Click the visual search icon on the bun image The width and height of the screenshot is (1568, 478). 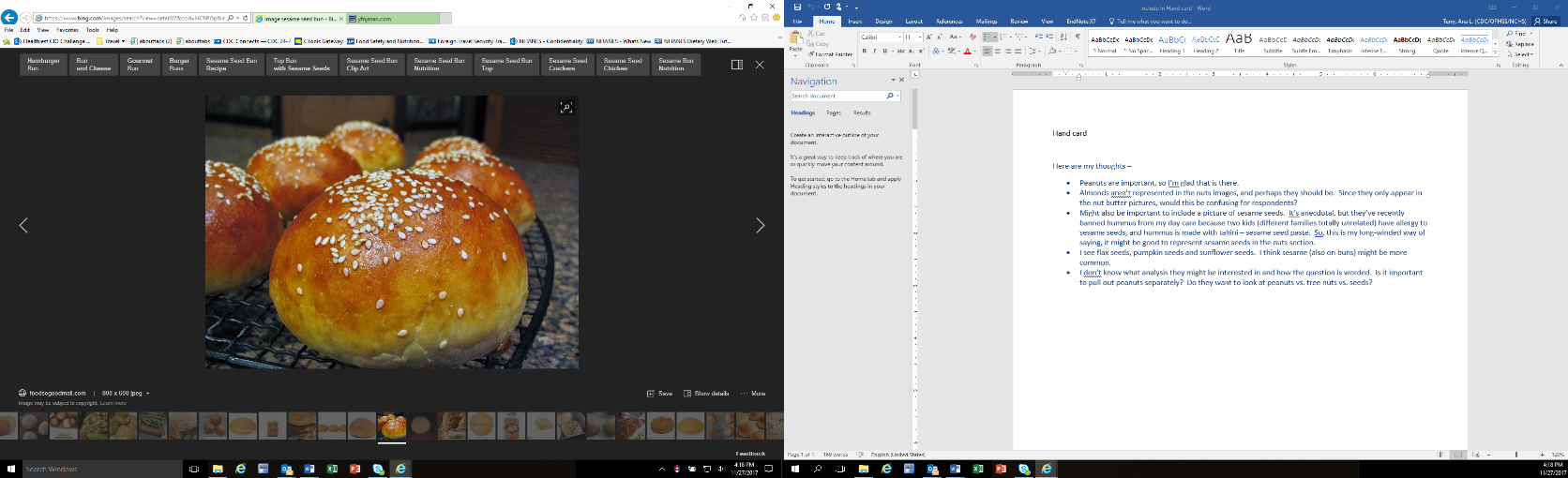pos(566,108)
